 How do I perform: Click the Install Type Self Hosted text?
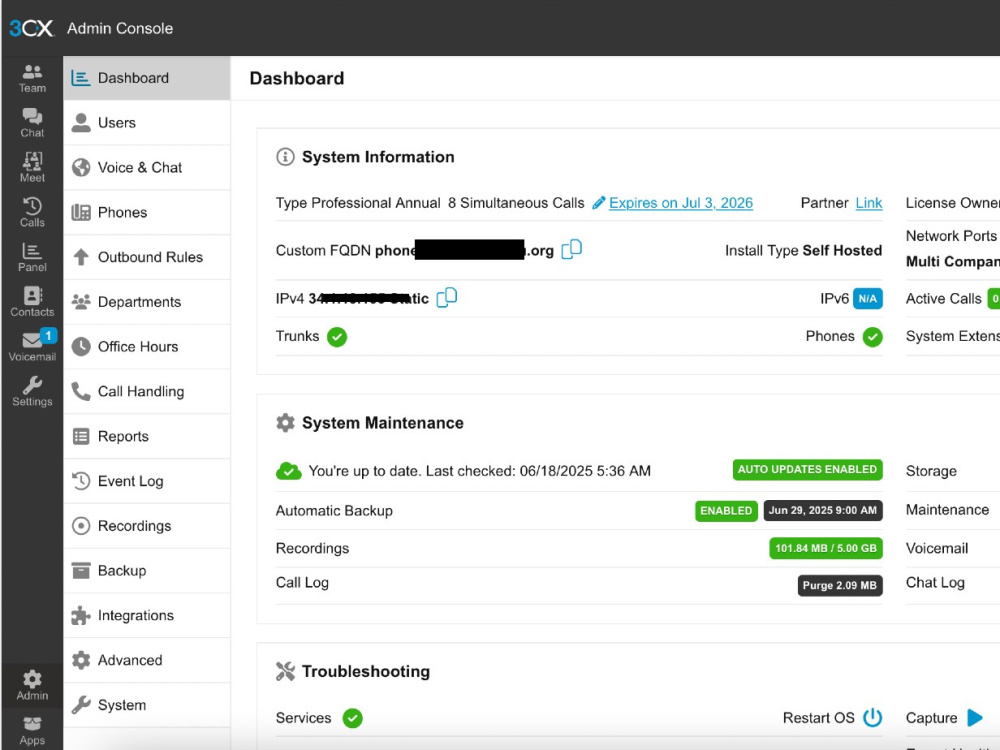point(803,251)
